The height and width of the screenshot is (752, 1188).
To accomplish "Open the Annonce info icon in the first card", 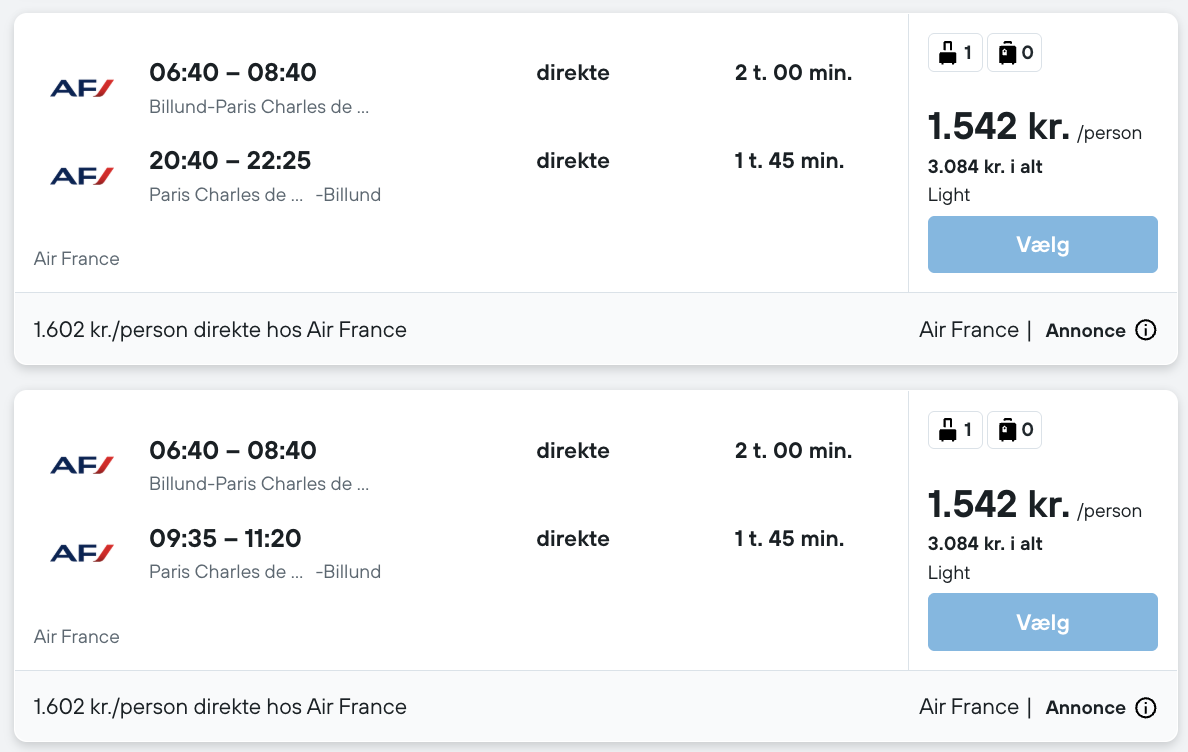I will click(x=1146, y=330).
